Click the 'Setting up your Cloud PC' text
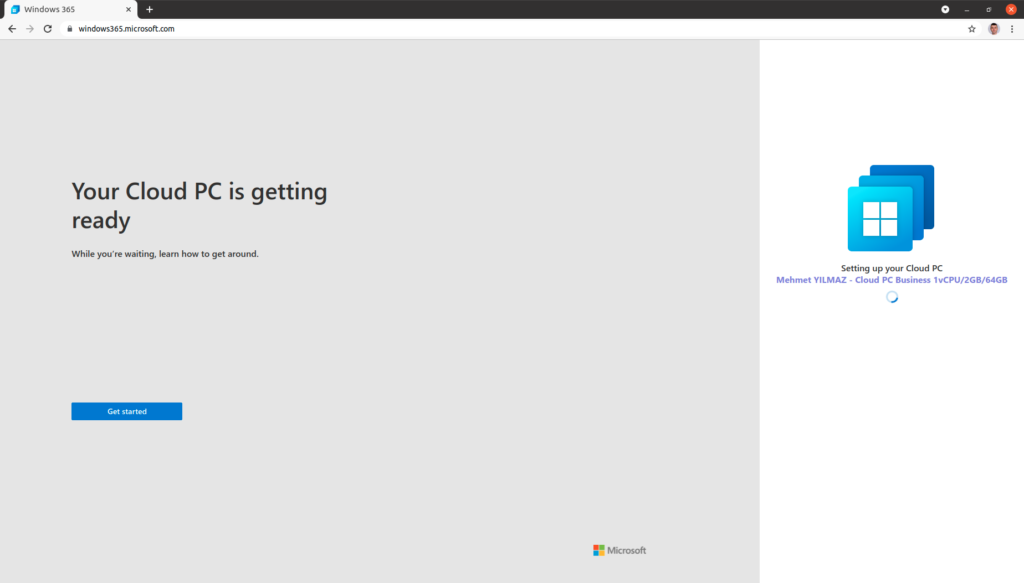Viewport: 1024px width, 583px height. point(891,268)
